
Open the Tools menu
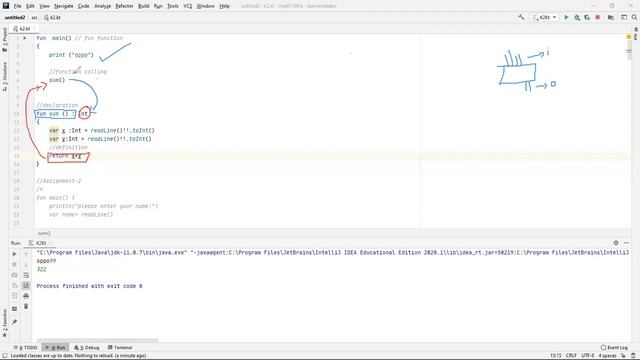point(173,6)
